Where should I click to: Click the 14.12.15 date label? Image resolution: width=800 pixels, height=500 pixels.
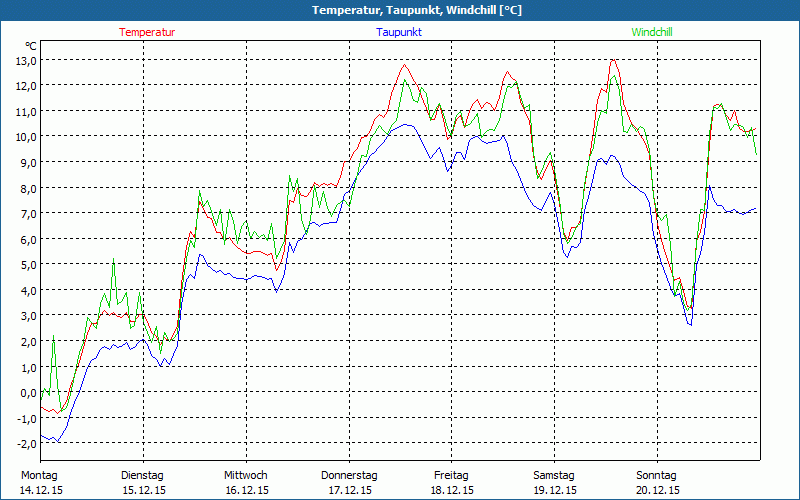pos(41,490)
